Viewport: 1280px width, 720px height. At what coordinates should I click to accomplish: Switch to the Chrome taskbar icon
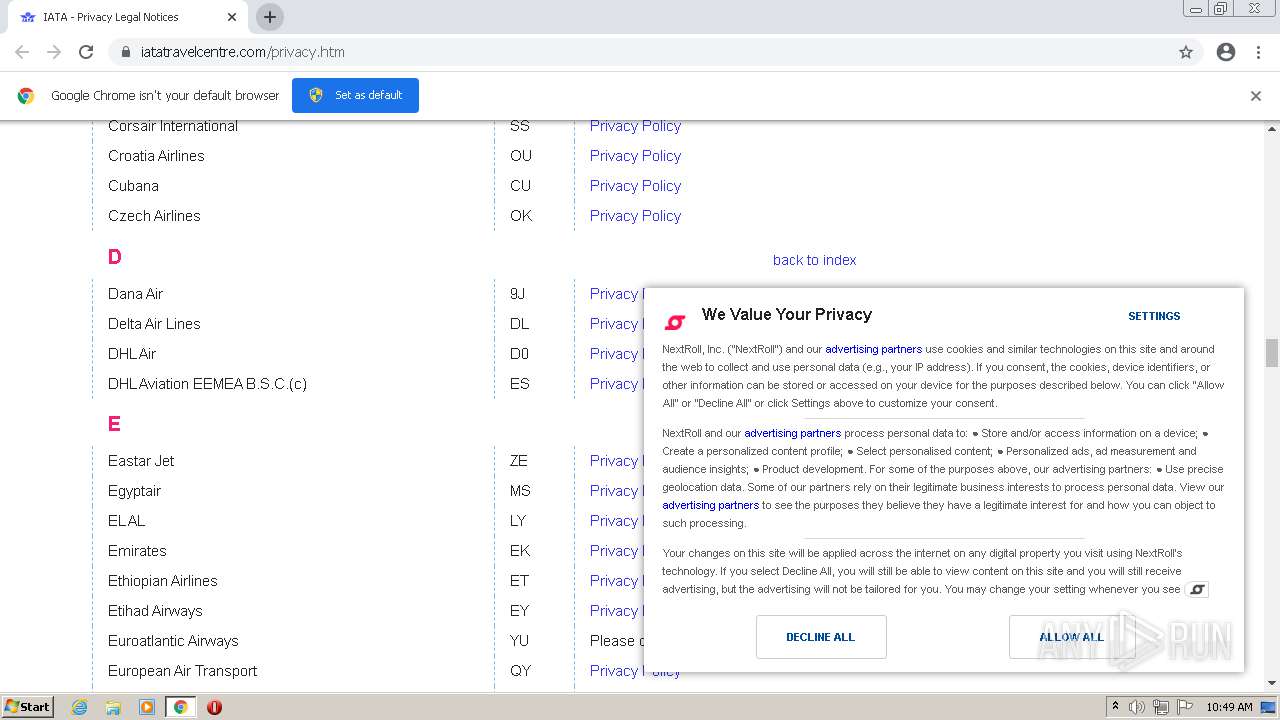(180, 707)
